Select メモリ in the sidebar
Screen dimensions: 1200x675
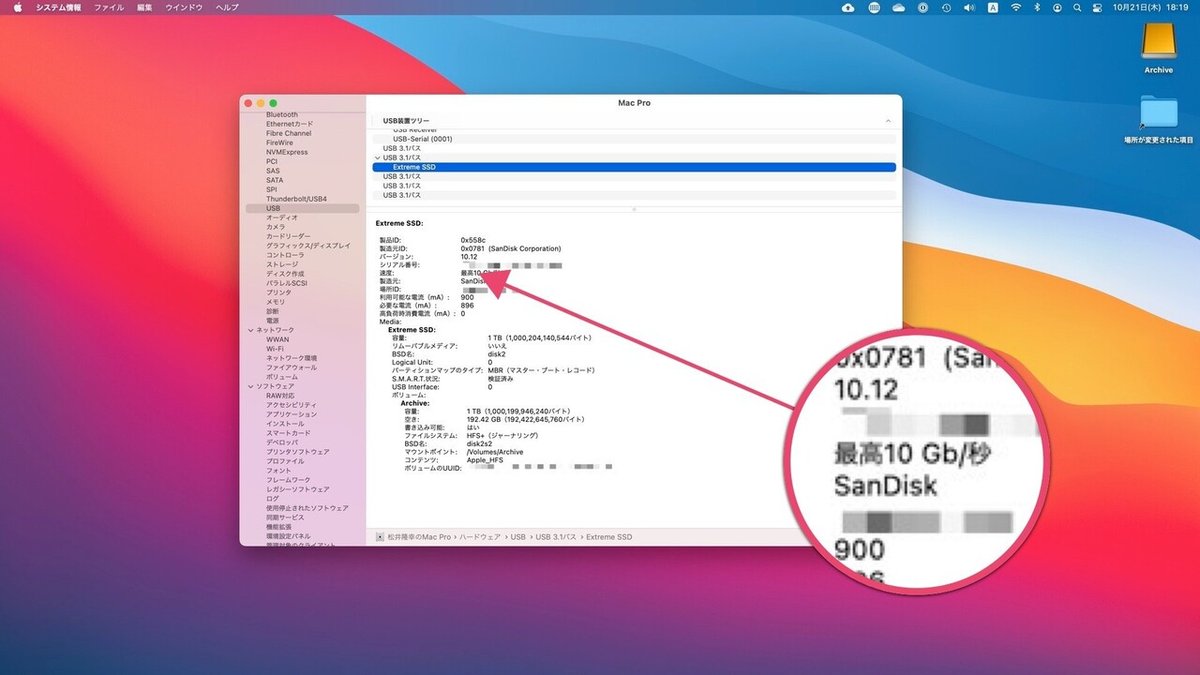click(275, 302)
